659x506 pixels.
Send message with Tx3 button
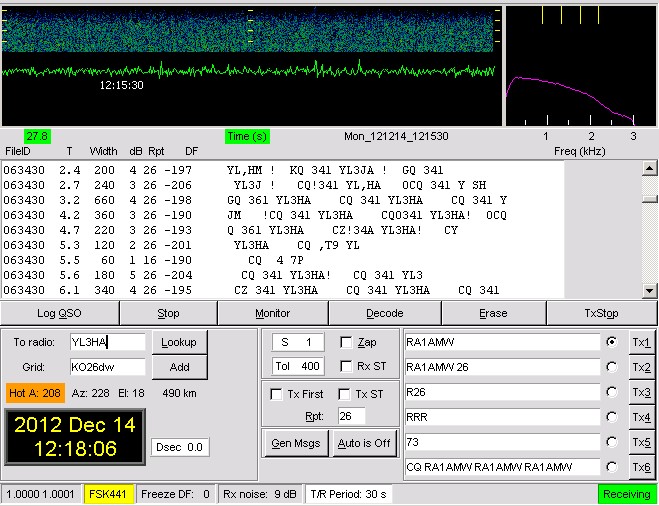(641, 392)
